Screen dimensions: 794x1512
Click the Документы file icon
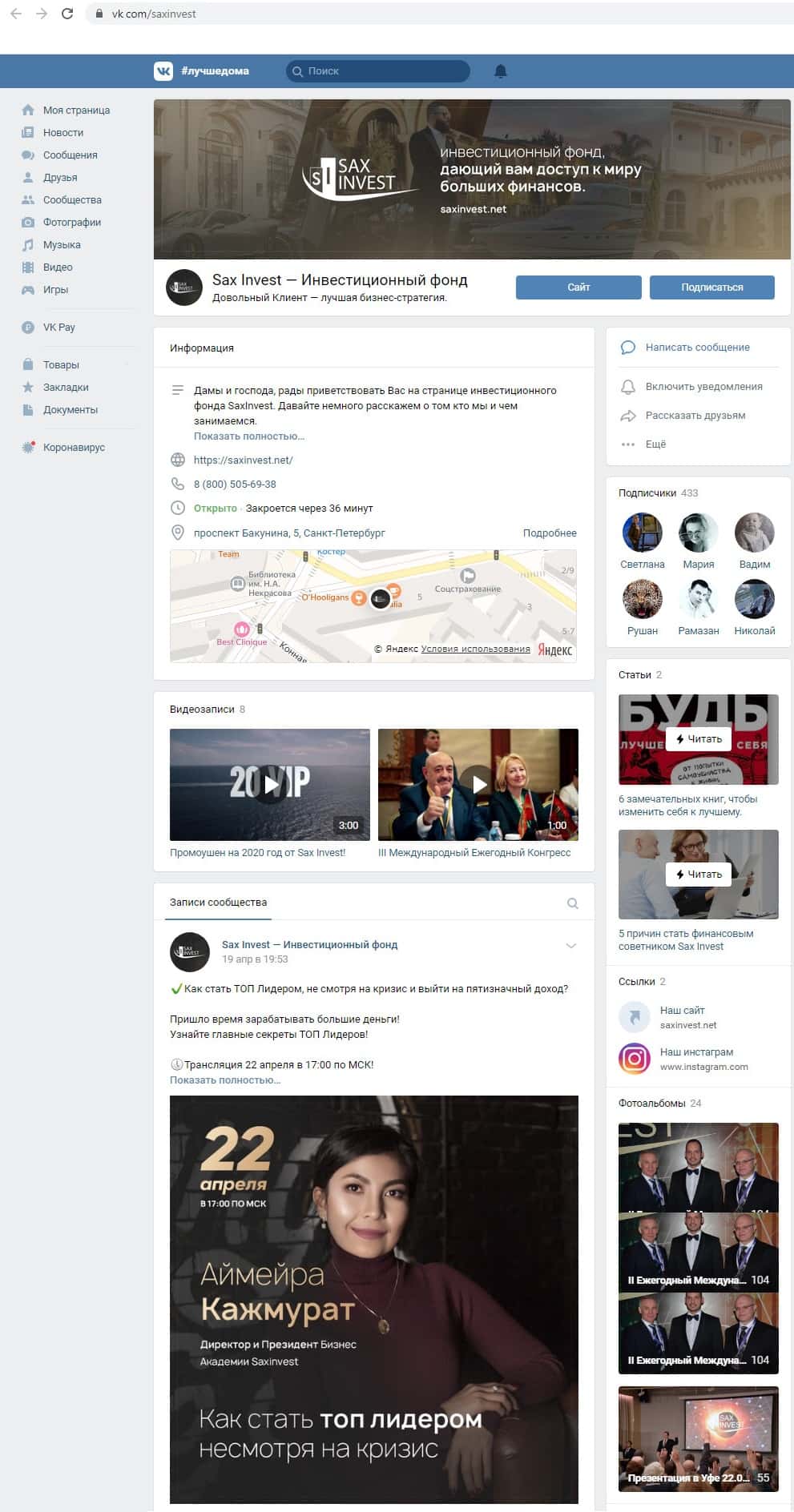click(x=28, y=410)
